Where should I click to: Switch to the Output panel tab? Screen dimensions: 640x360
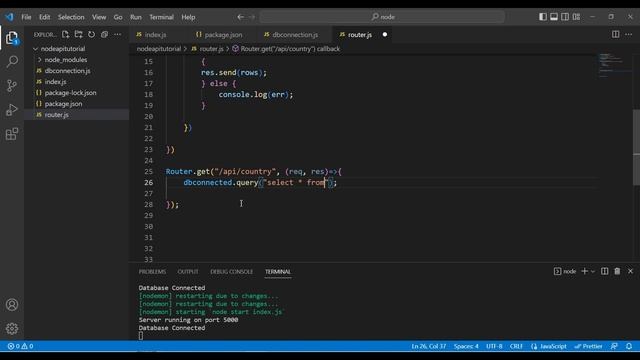tap(188, 271)
